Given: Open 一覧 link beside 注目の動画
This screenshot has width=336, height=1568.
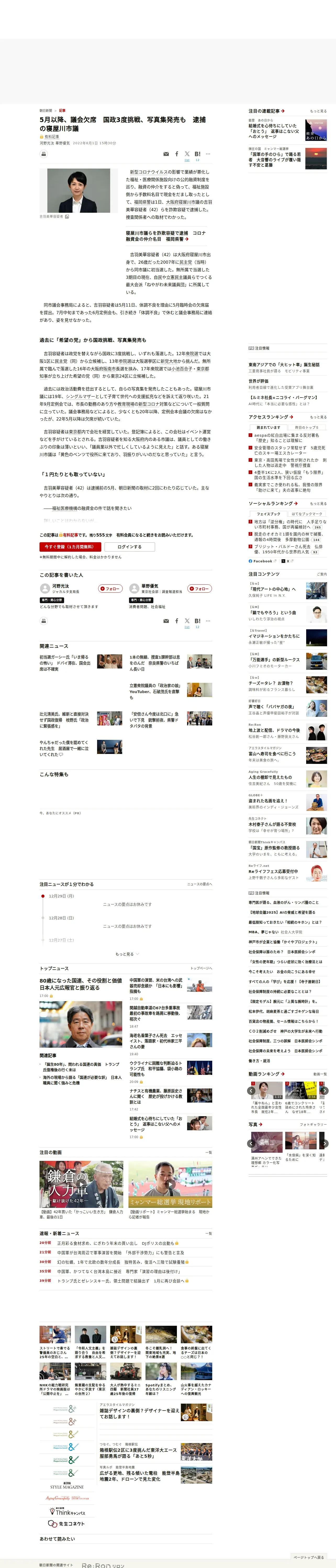Looking at the screenshot, I should click(209, 1152).
